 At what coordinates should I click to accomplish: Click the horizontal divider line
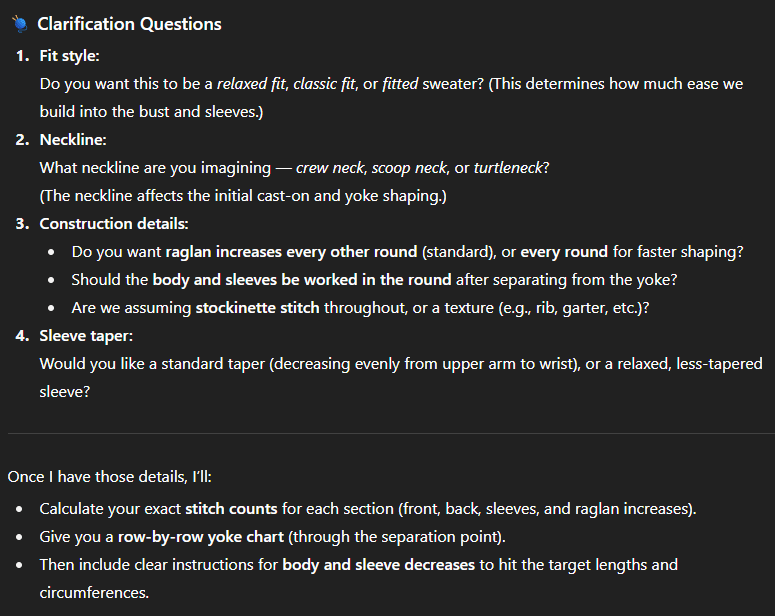point(387,433)
